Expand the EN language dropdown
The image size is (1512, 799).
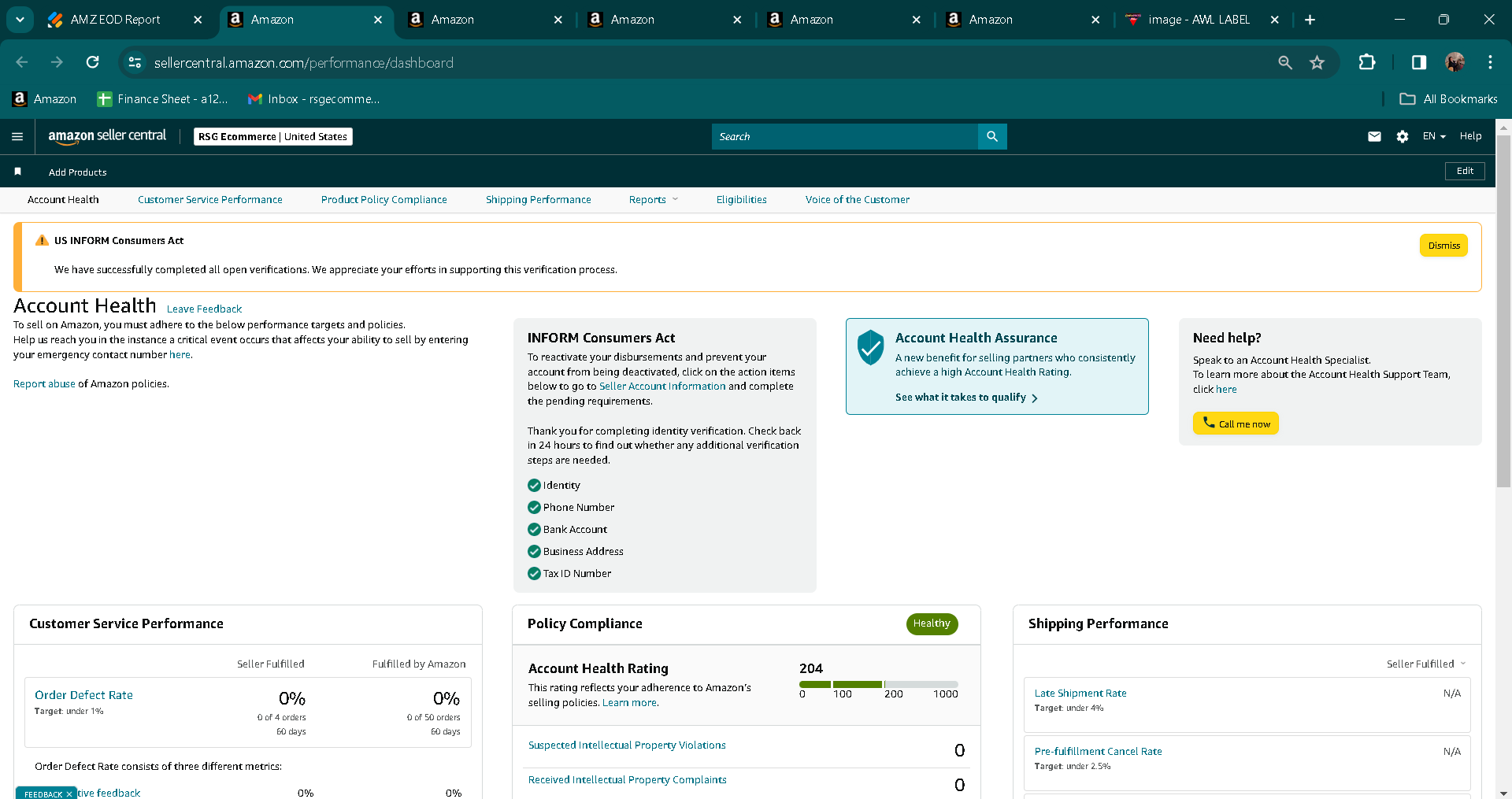[x=1434, y=136]
